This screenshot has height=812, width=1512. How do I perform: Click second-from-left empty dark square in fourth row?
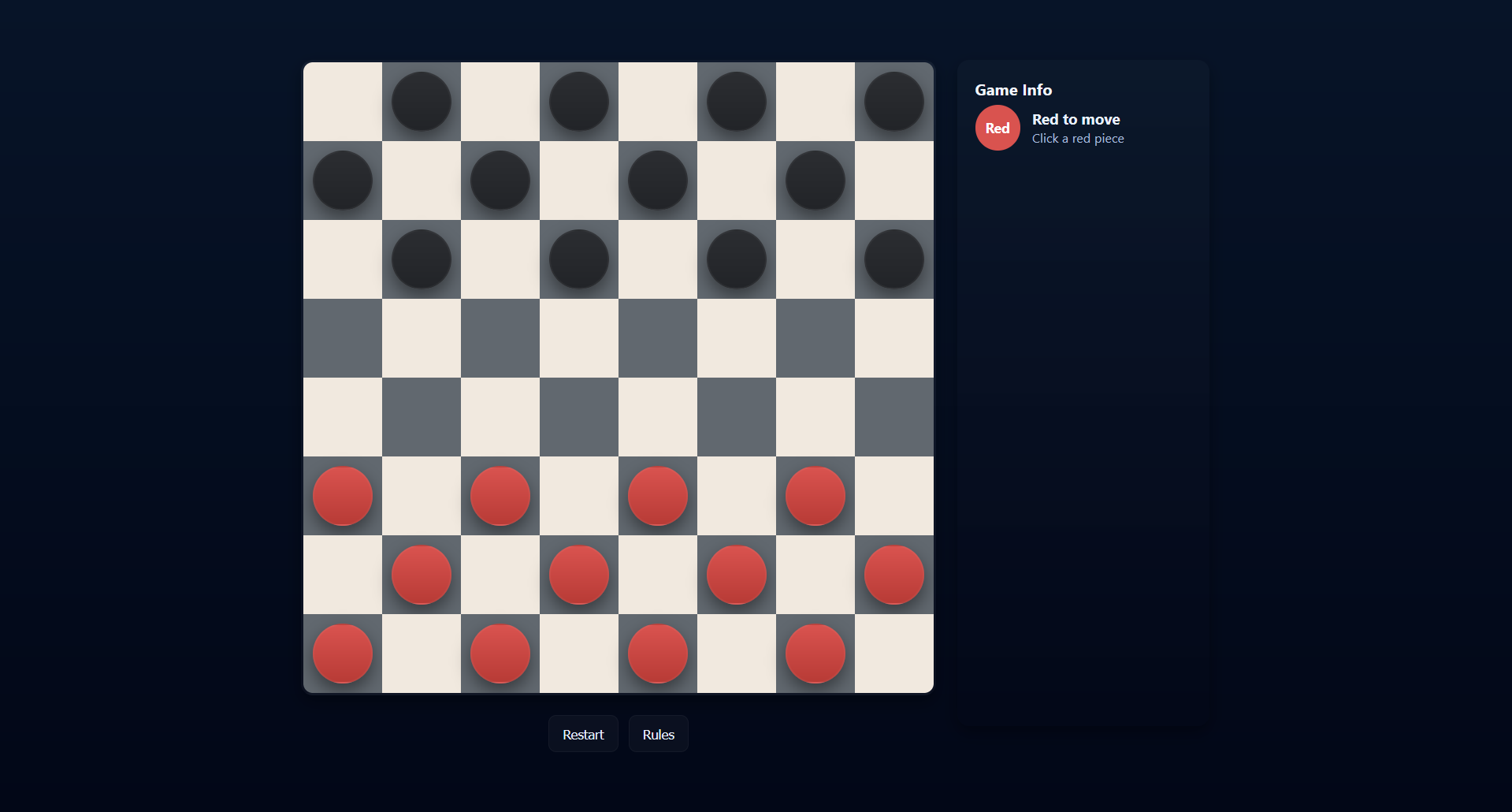pos(500,338)
